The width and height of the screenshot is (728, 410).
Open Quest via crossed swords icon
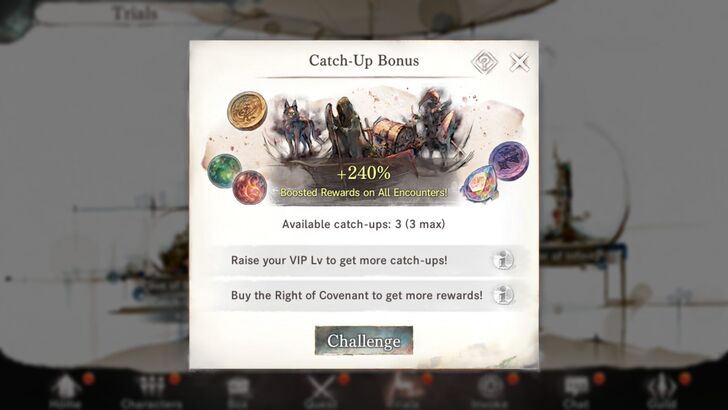[x=321, y=391]
